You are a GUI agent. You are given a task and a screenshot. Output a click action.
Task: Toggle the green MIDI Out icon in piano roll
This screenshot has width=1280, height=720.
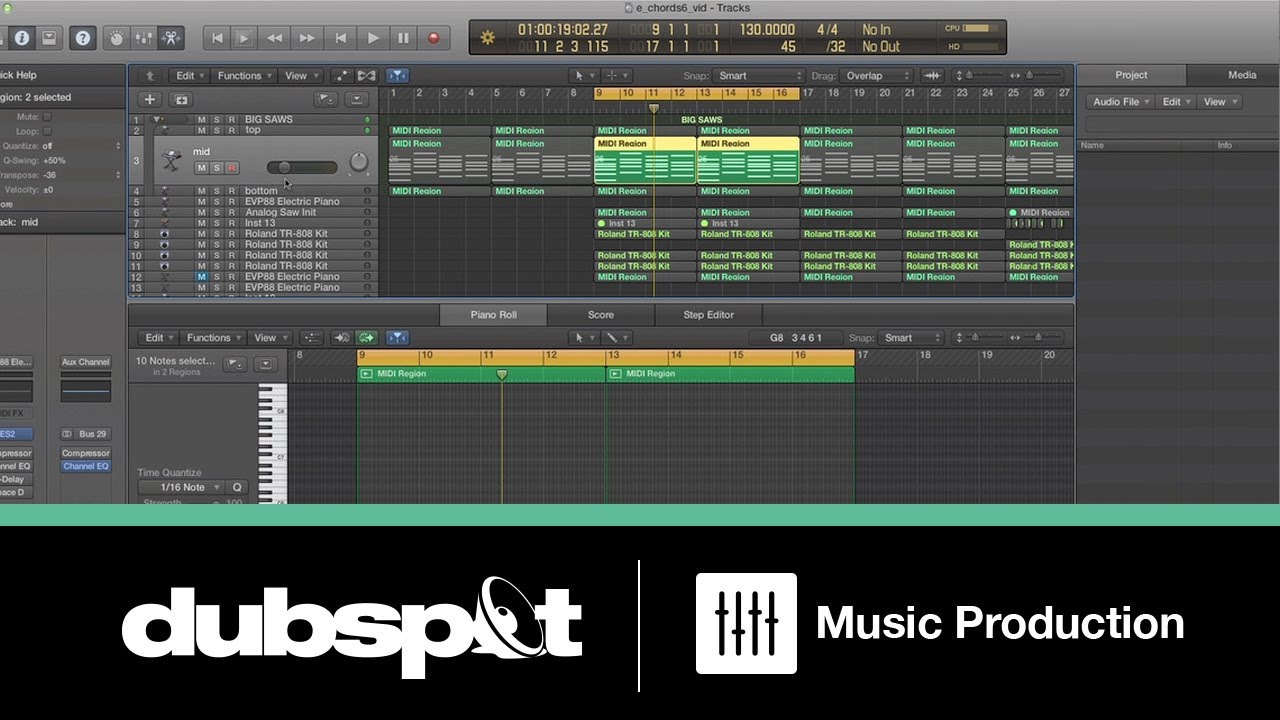(x=366, y=338)
